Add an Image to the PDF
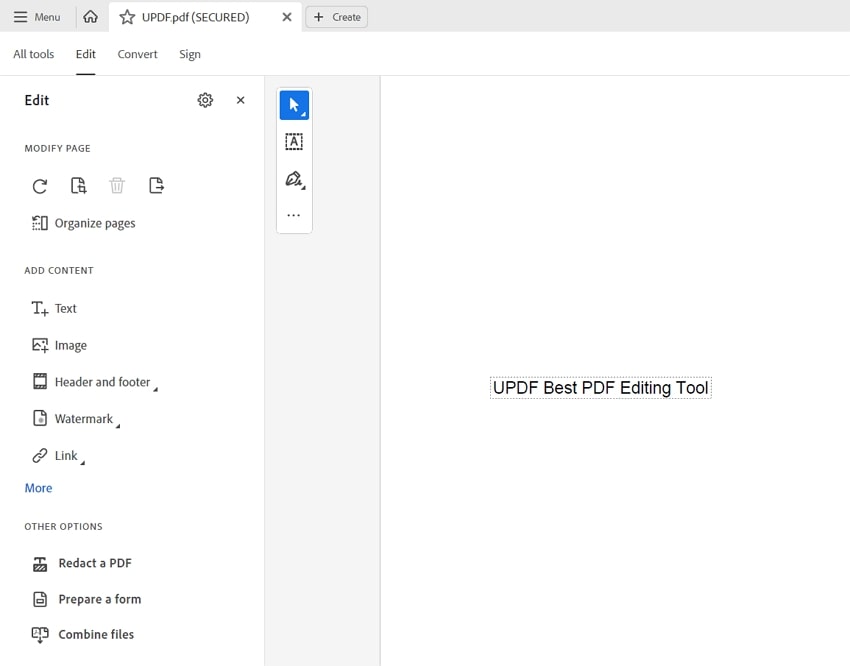Screen dimensions: 850x666 tap(59, 345)
